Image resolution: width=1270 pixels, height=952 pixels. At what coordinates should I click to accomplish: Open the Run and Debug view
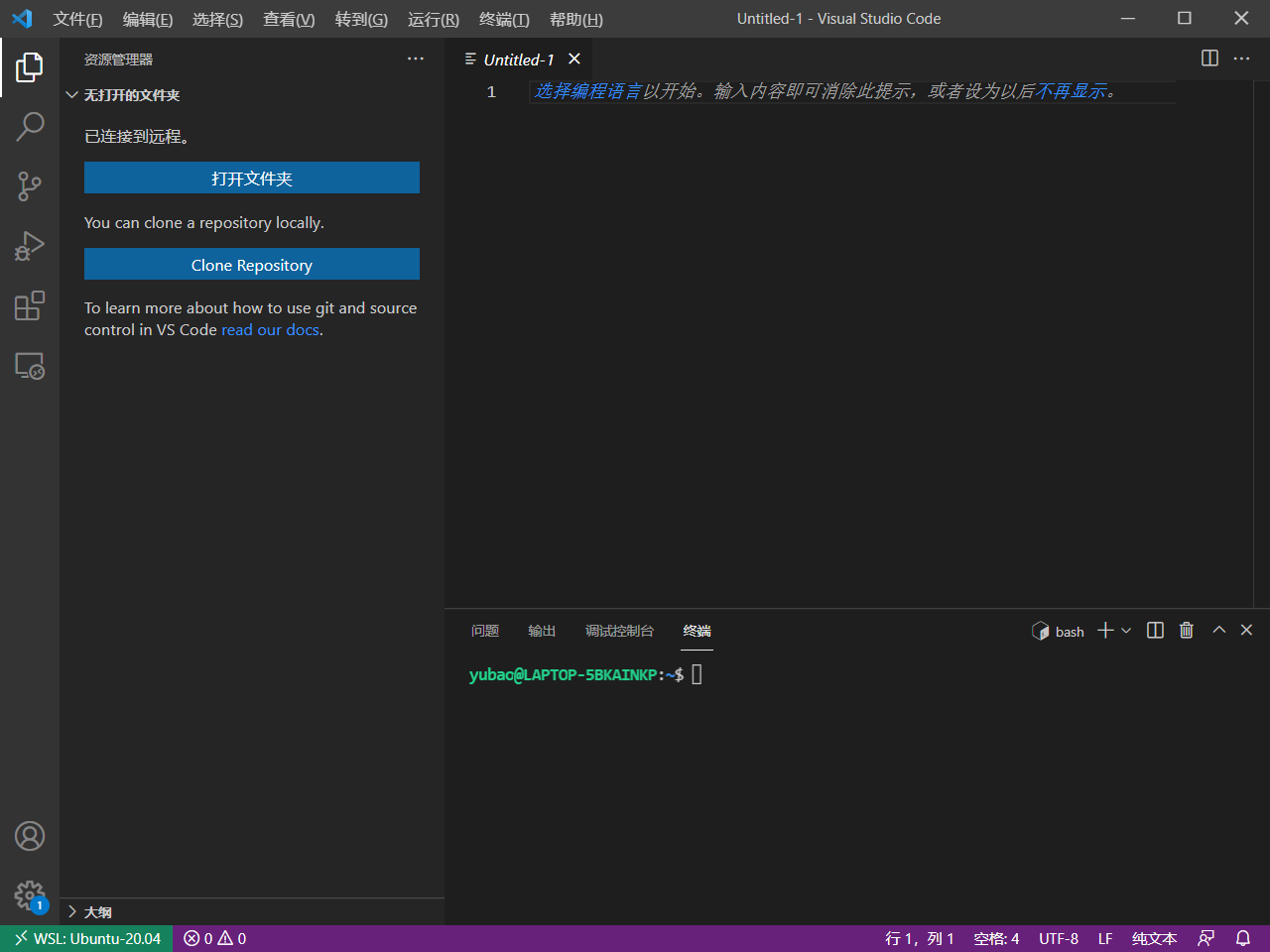tap(30, 246)
